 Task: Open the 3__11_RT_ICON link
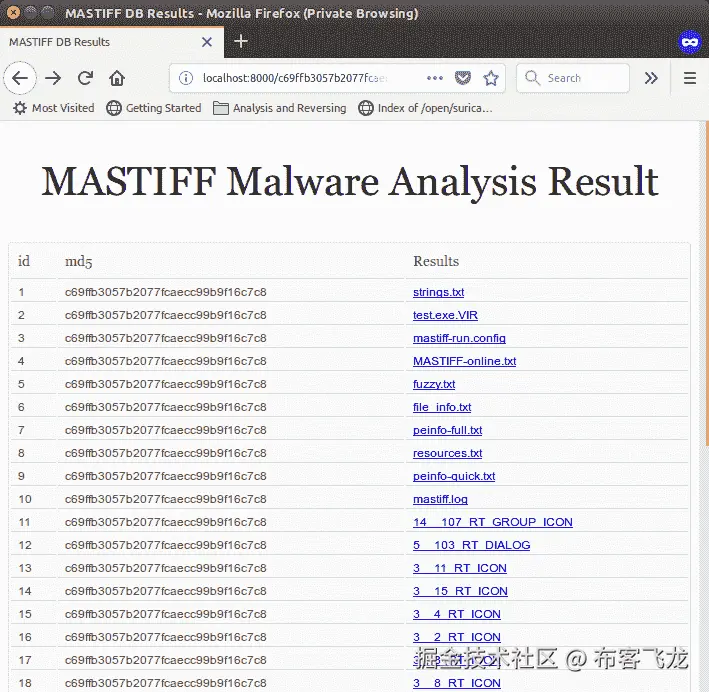pyautogui.click(x=459, y=568)
